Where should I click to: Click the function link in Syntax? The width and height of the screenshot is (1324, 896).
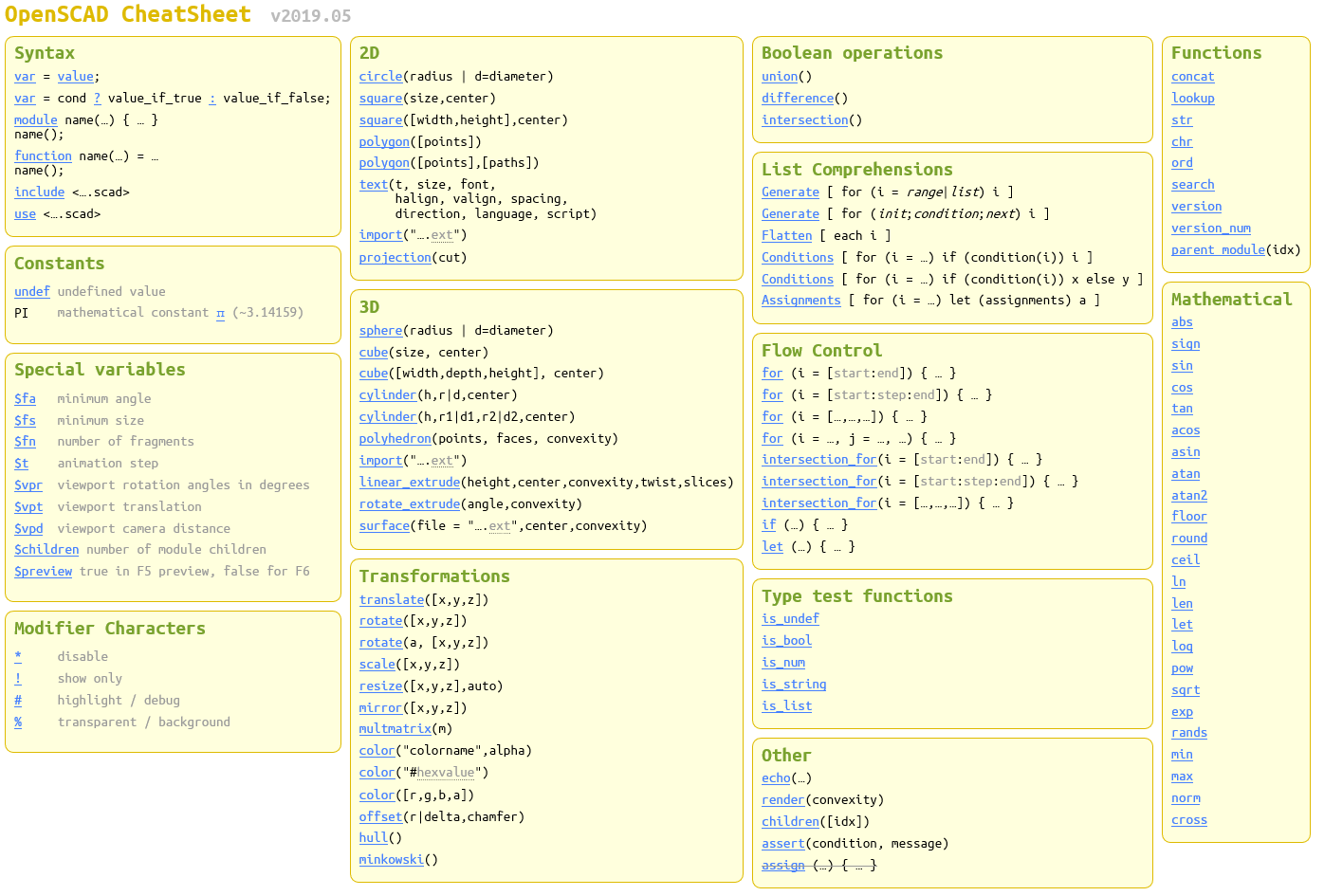(43, 156)
